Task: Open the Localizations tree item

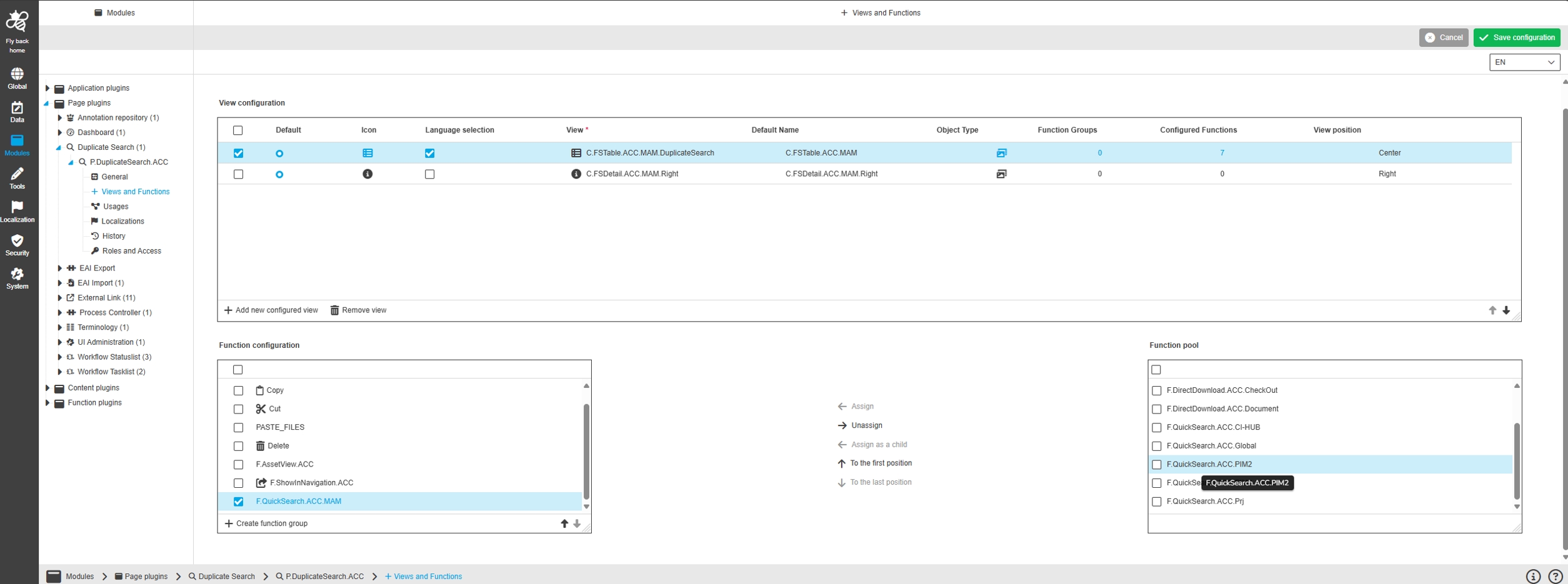Action: (x=122, y=222)
